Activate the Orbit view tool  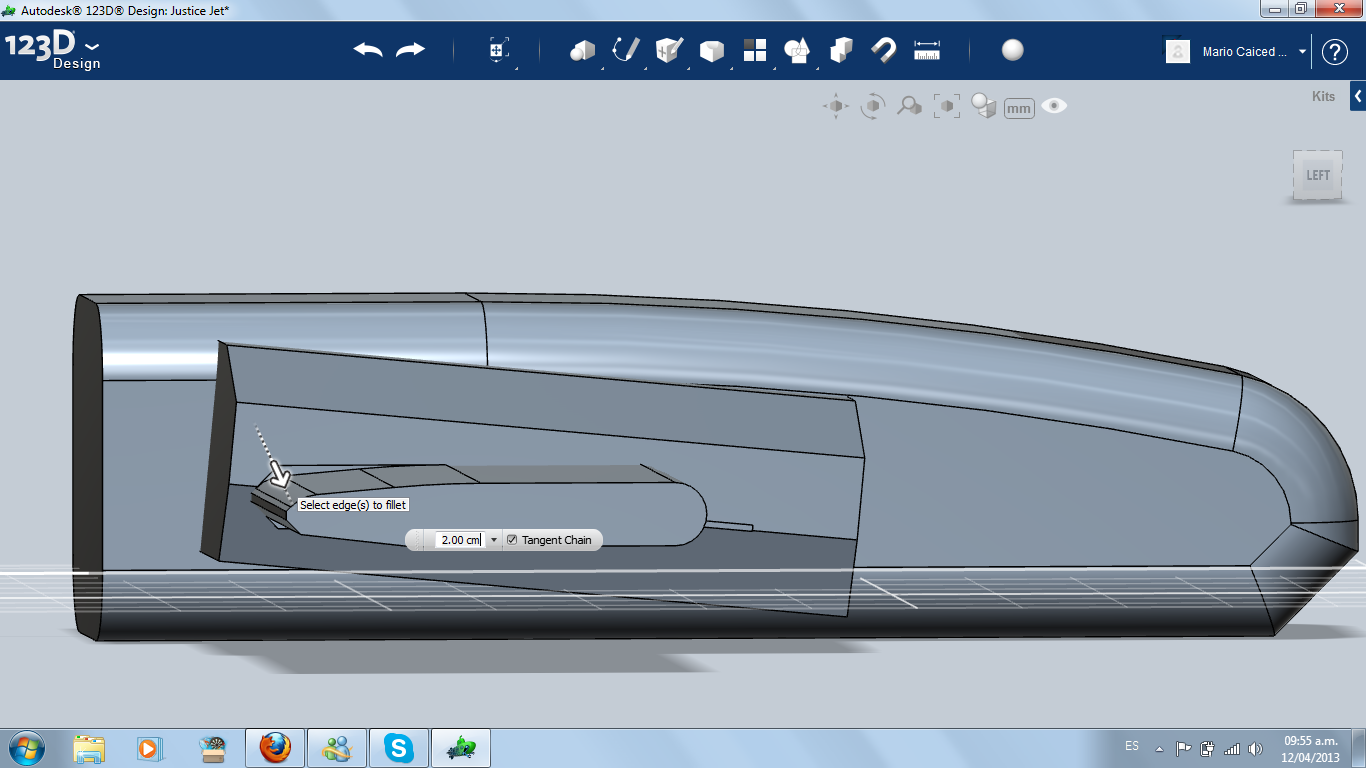[873, 106]
